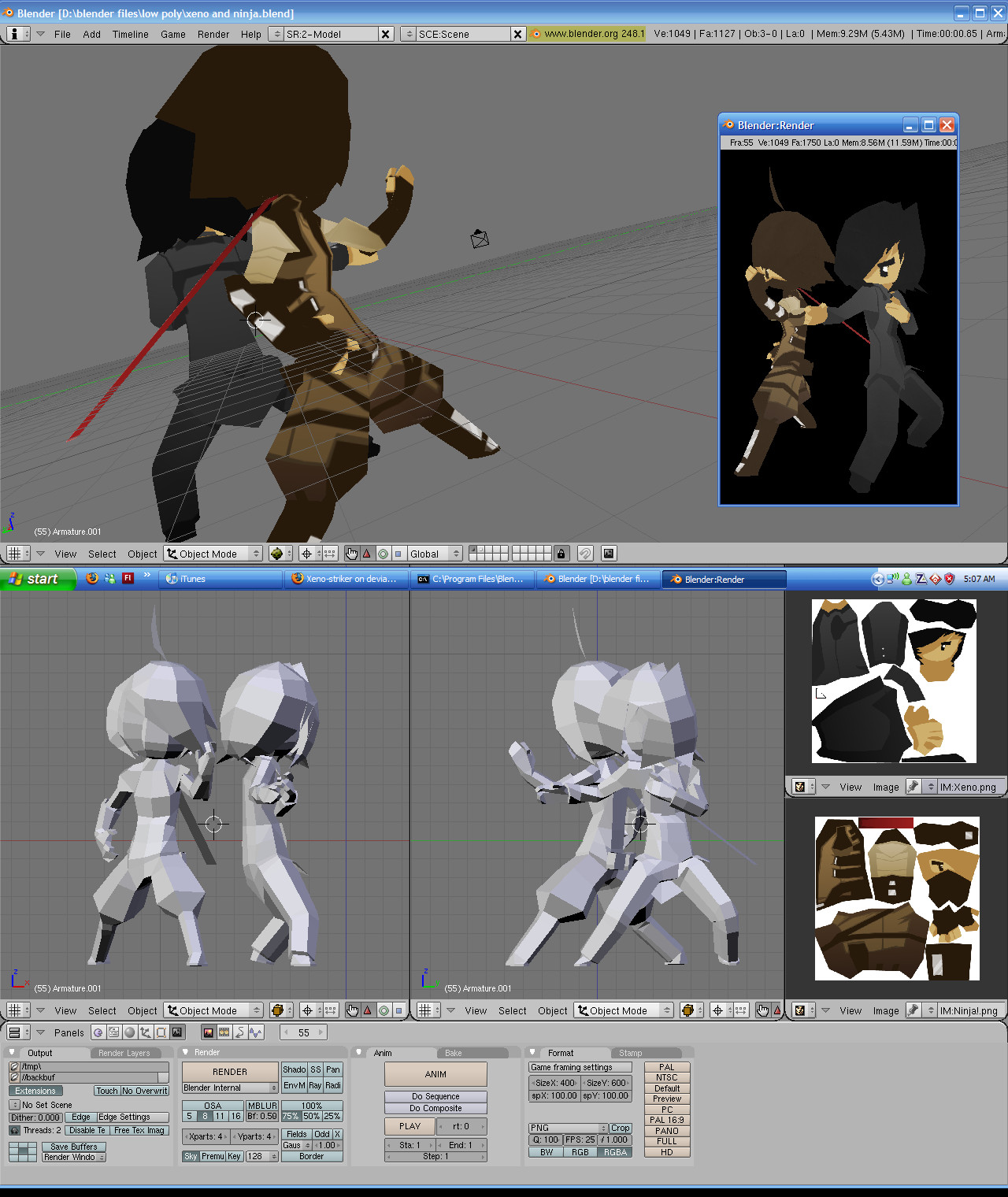
Task: Select the RGBA color output option
Action: (x=615, y=1152)
